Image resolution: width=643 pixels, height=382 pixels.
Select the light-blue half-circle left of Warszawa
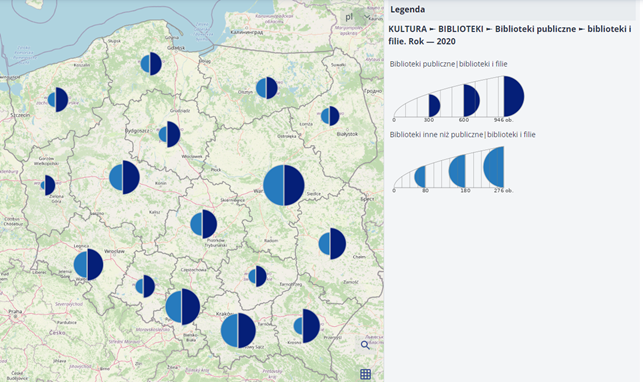[x=274, y=185]
